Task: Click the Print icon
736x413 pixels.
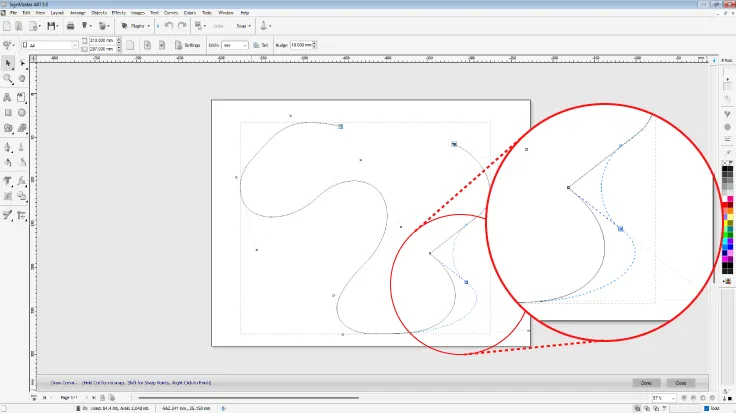Action: (70, 26)
